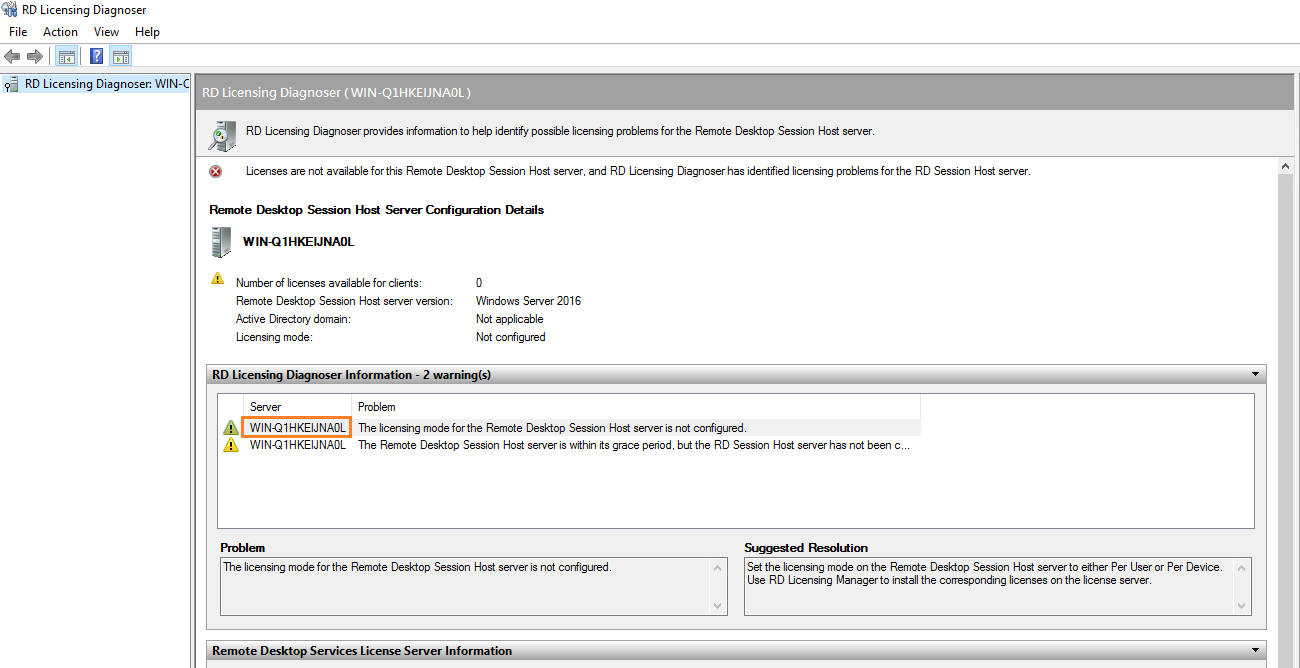The height and width of the screenshot is (668, 1300).
Task: Click warning icon of licensing mode problem row
Action: click(x=231, y=428)
